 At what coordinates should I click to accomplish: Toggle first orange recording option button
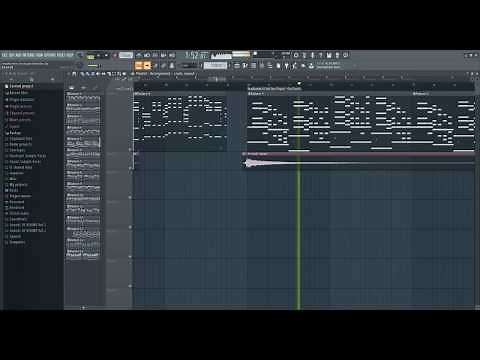click(x=139, y=65)
